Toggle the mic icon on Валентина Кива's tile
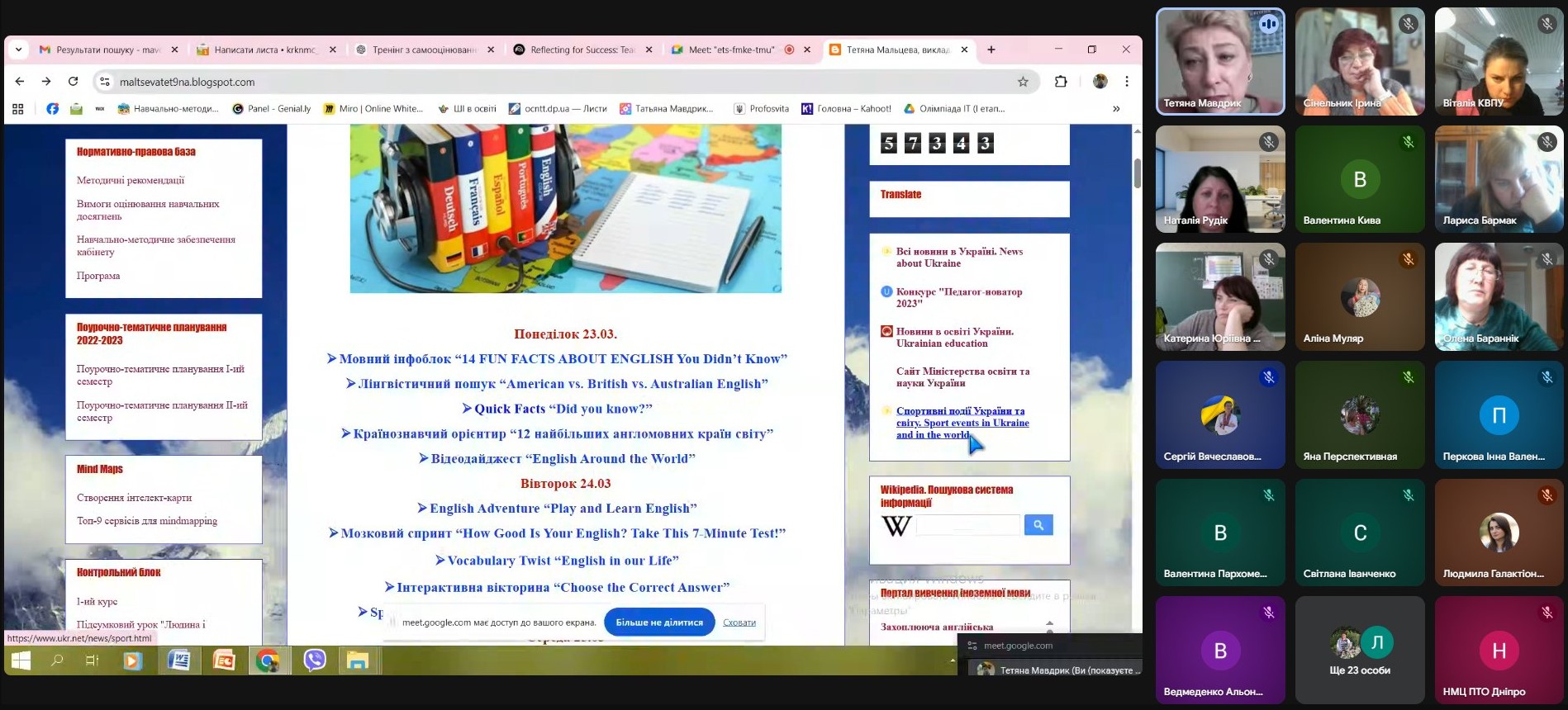 pos(1409,142)
